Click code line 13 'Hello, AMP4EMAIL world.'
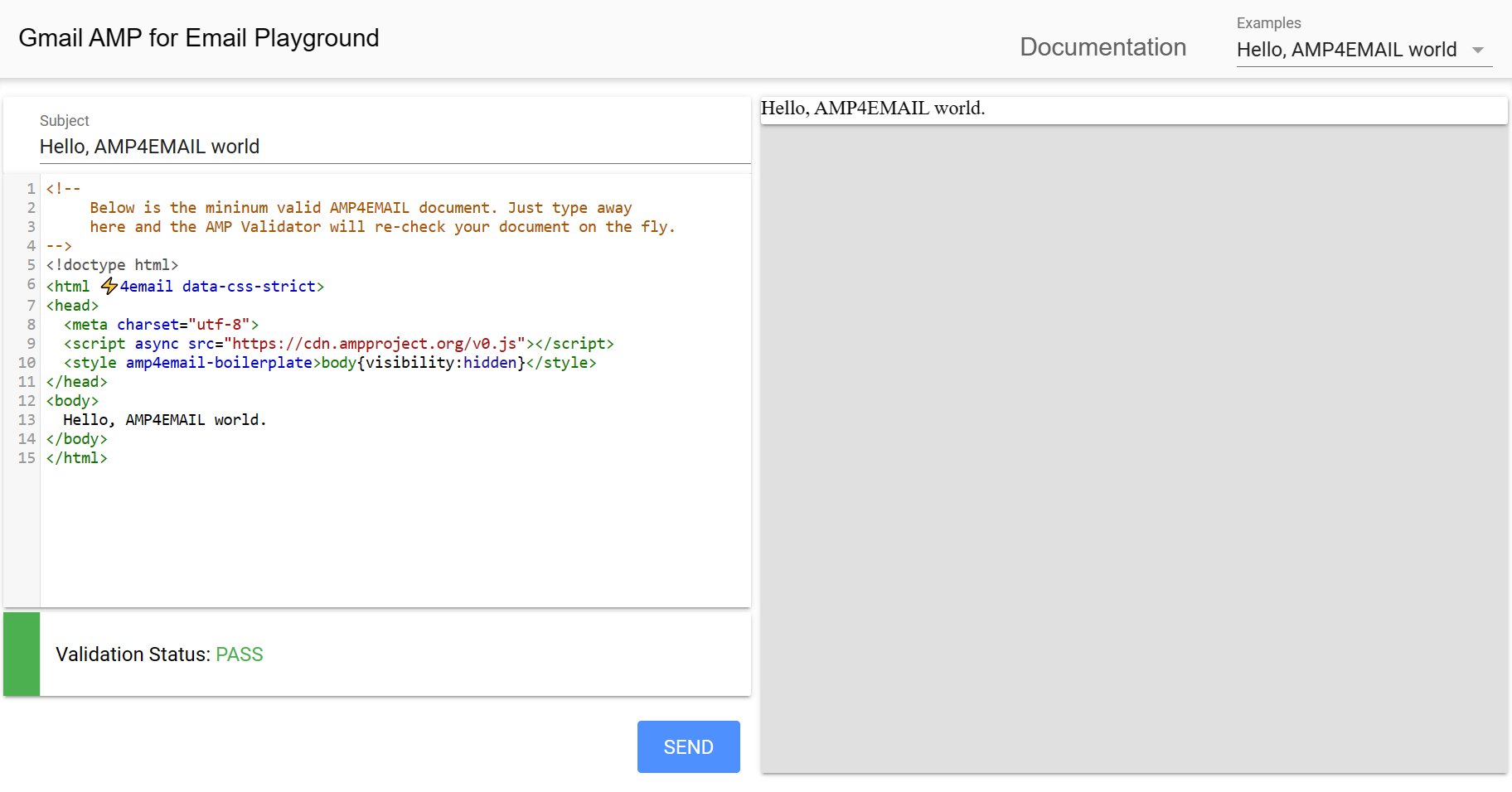 (x=165, y=420)
